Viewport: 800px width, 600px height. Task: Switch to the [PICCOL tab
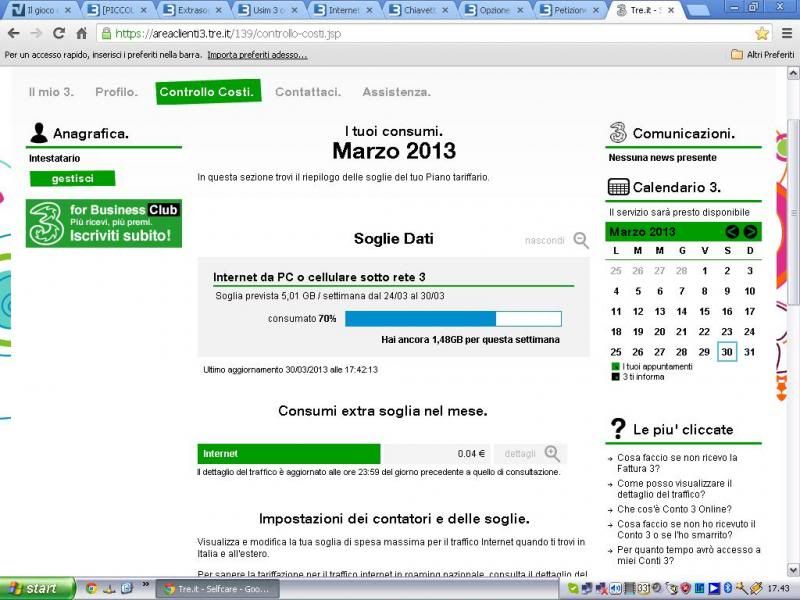[116, 10]
